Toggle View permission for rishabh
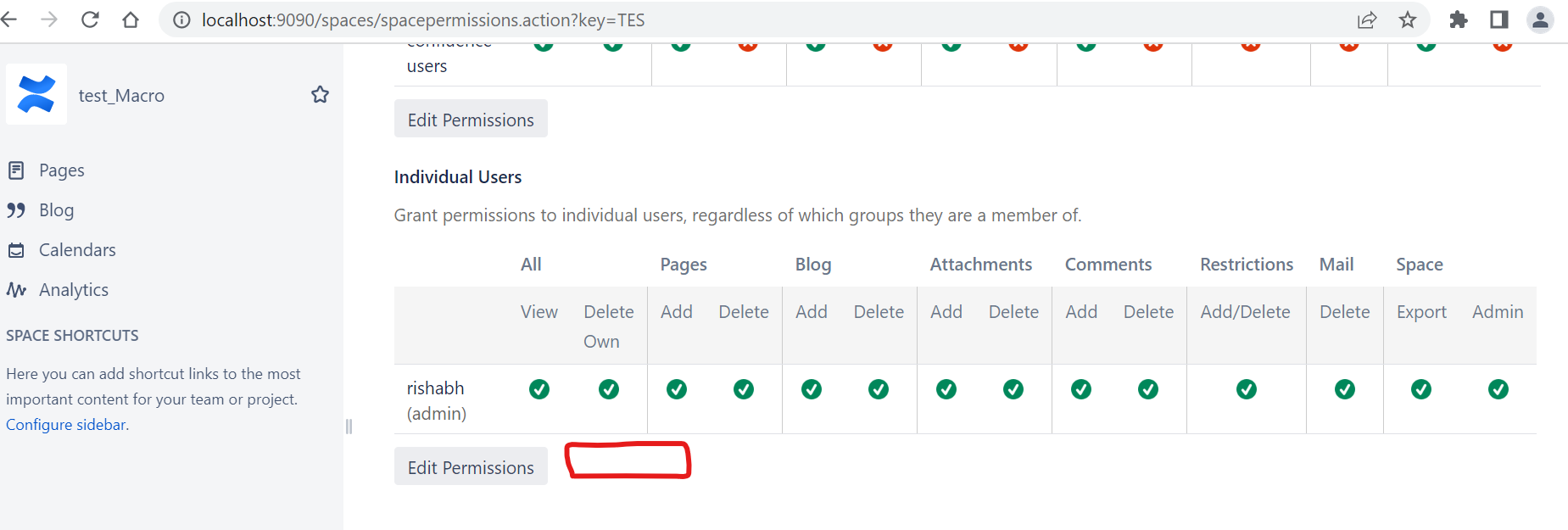This screenshot has width=1568, height=530. (x=539, y=389)
